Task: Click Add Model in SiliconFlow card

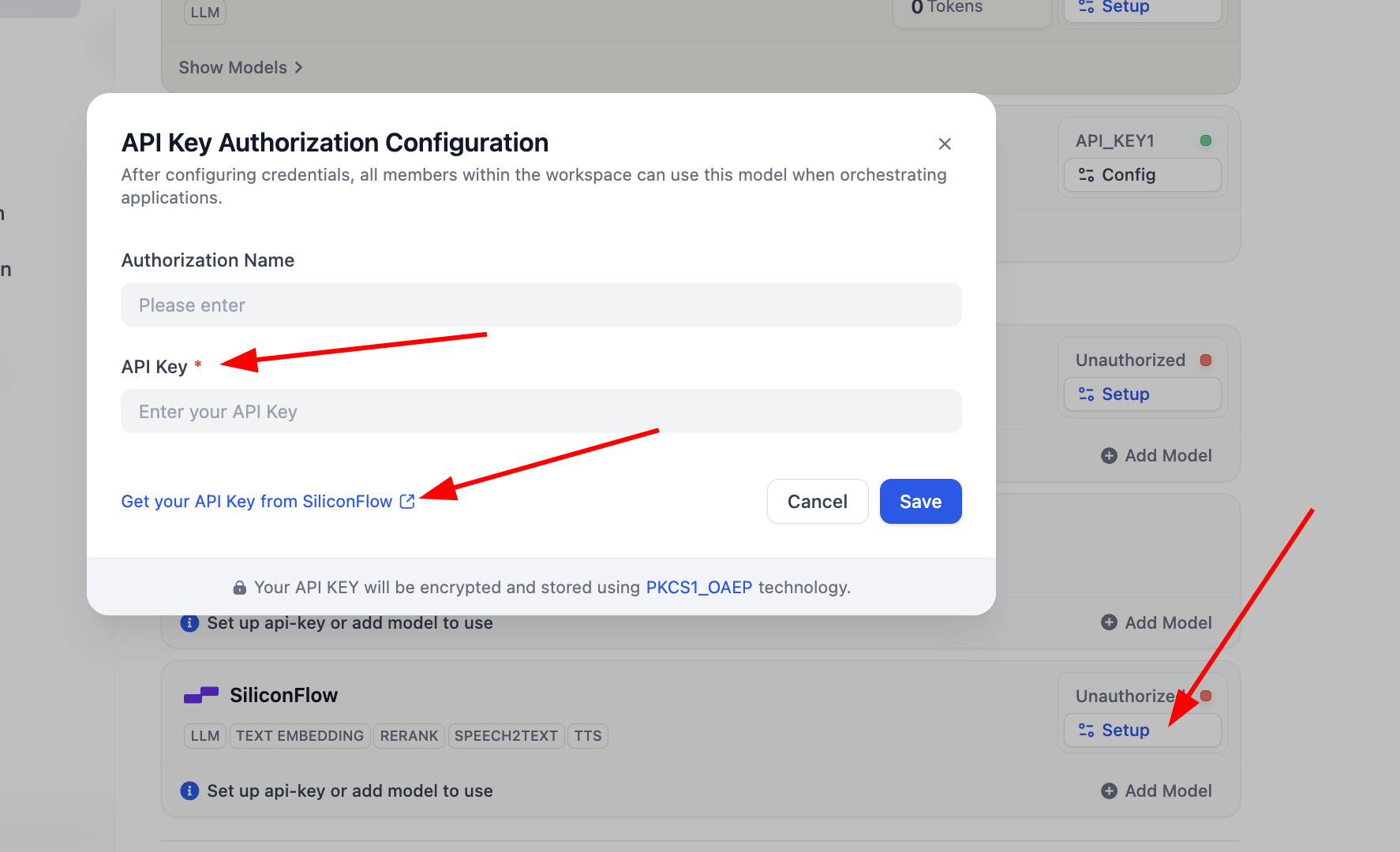Action: [x=1156, y=790]
